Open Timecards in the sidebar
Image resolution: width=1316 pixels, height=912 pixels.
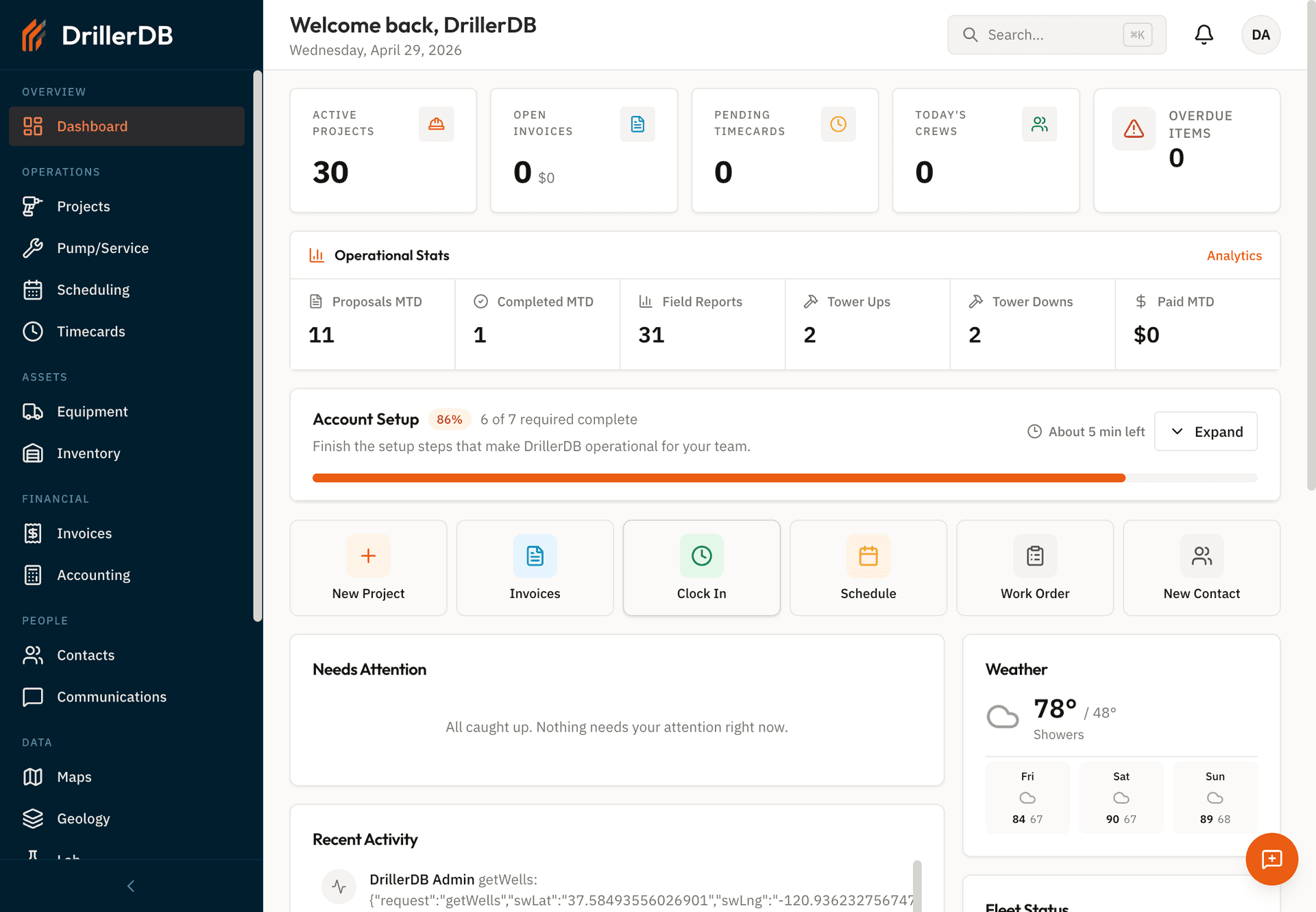[x=127, y=331]
